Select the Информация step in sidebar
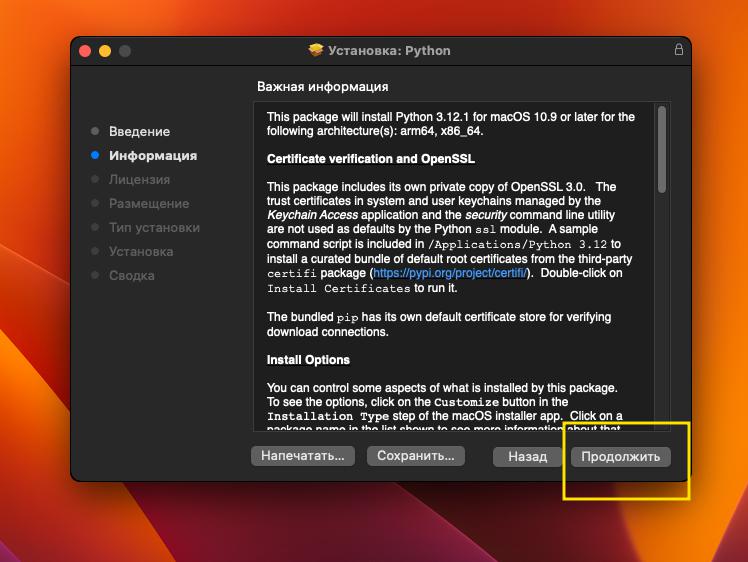 [x=153, y=156]
